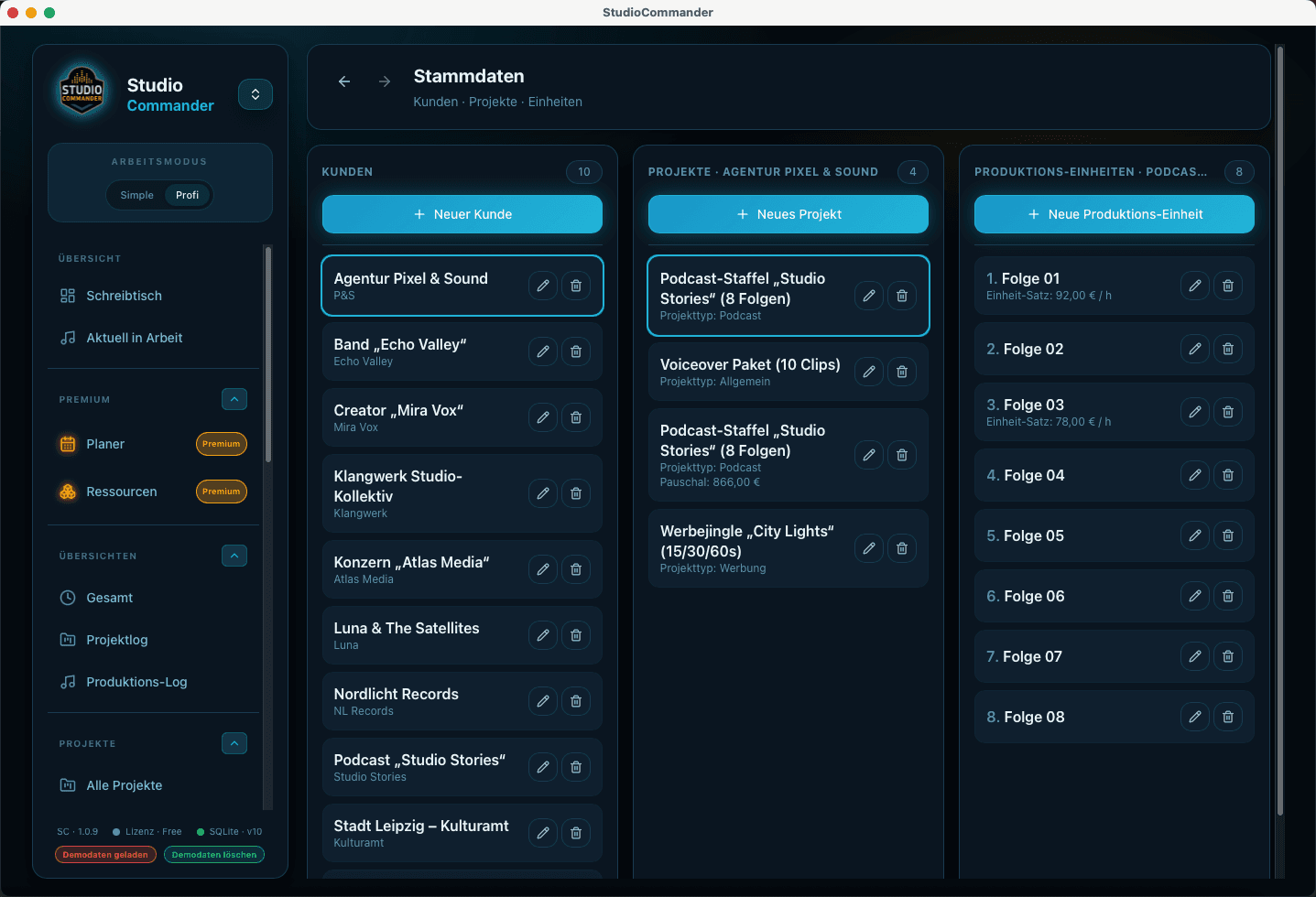Viewport: 1316px width, 897px height.
Task: Click the pencil icon for Folge 03
Action: click(x=1195, y=412)
